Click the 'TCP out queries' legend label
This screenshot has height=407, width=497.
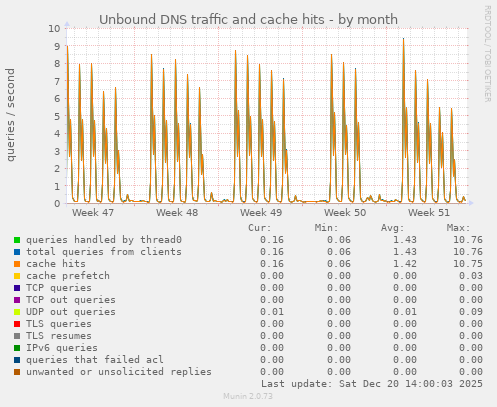[x=71, y=300]
